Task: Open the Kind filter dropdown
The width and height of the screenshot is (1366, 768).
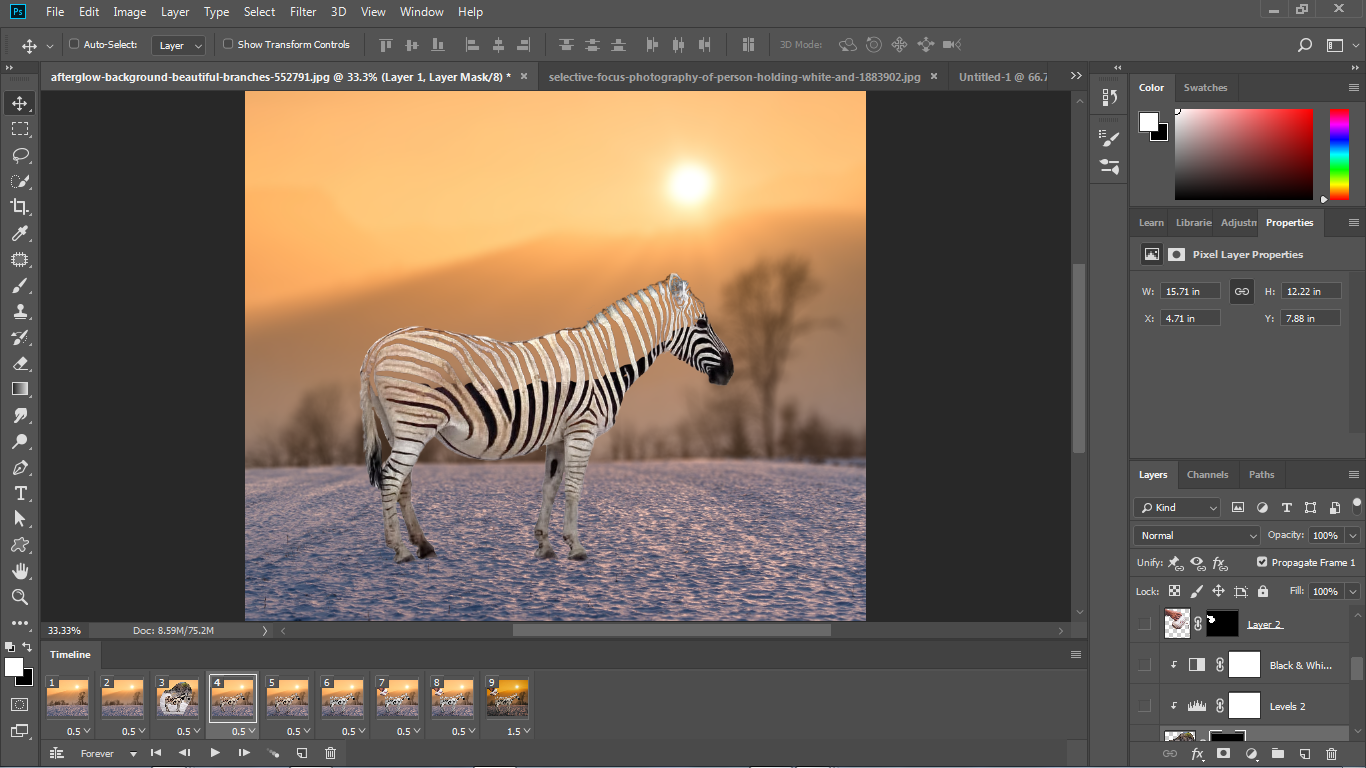Action: (1177, 508)
